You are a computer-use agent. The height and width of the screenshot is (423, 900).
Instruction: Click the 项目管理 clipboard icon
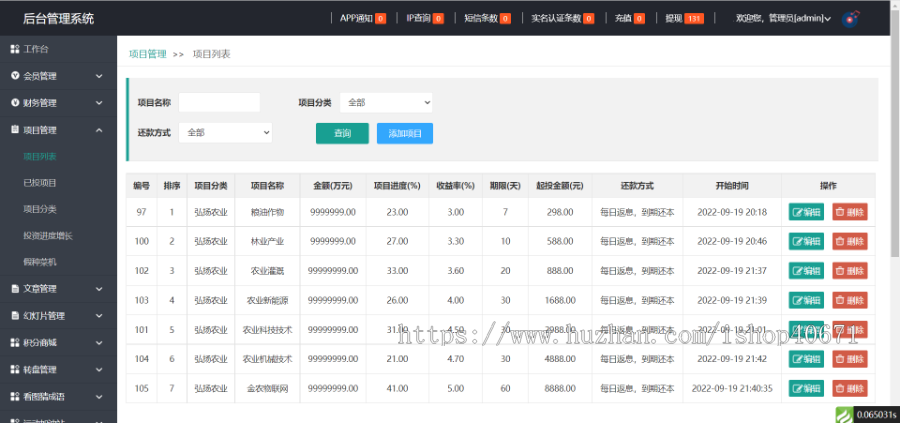[15, 130]
